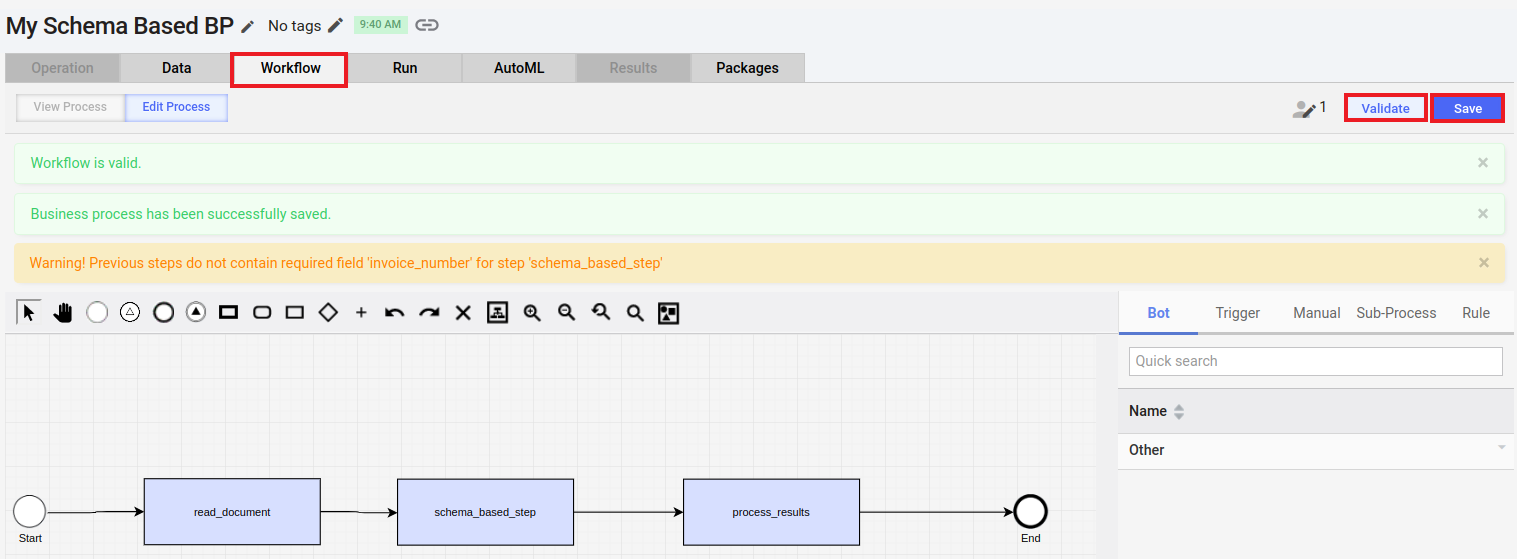The height and width of the screenshot is (559, 1517).
Task: Open the AutoML tab
Action: [519, 68]
